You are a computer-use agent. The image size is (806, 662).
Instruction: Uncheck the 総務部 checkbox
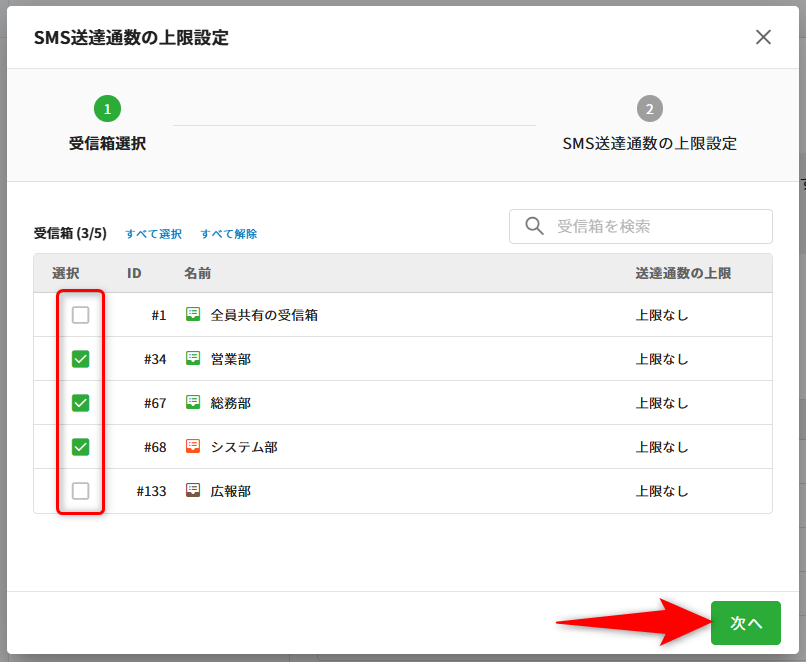click(x=81, y=403)
